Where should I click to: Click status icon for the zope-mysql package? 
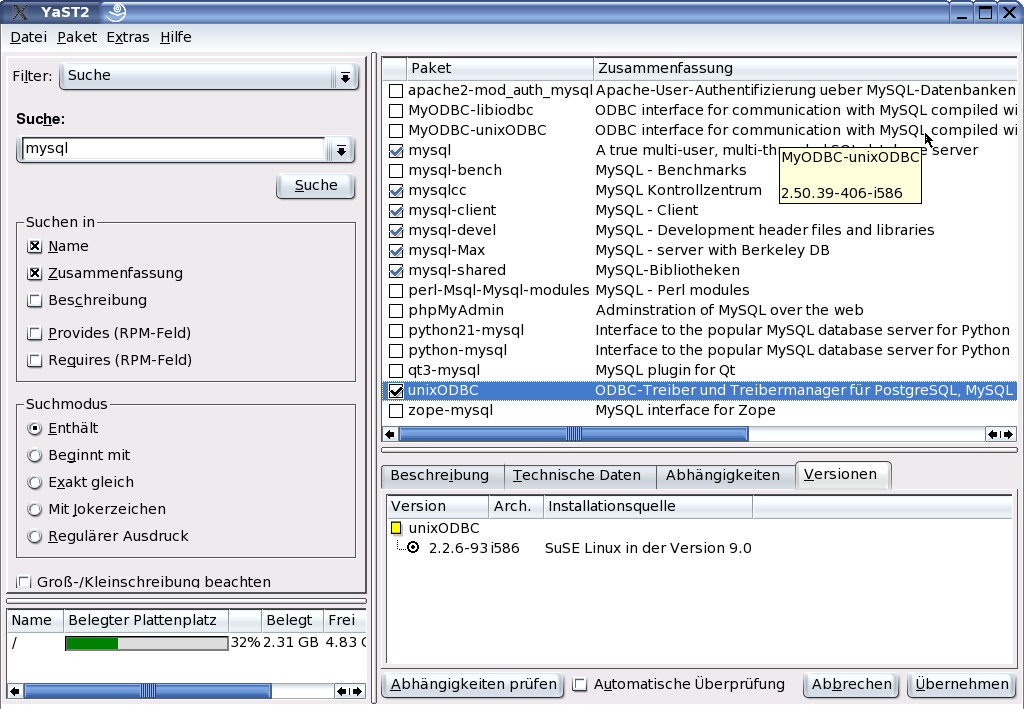[x=396, y=411]
